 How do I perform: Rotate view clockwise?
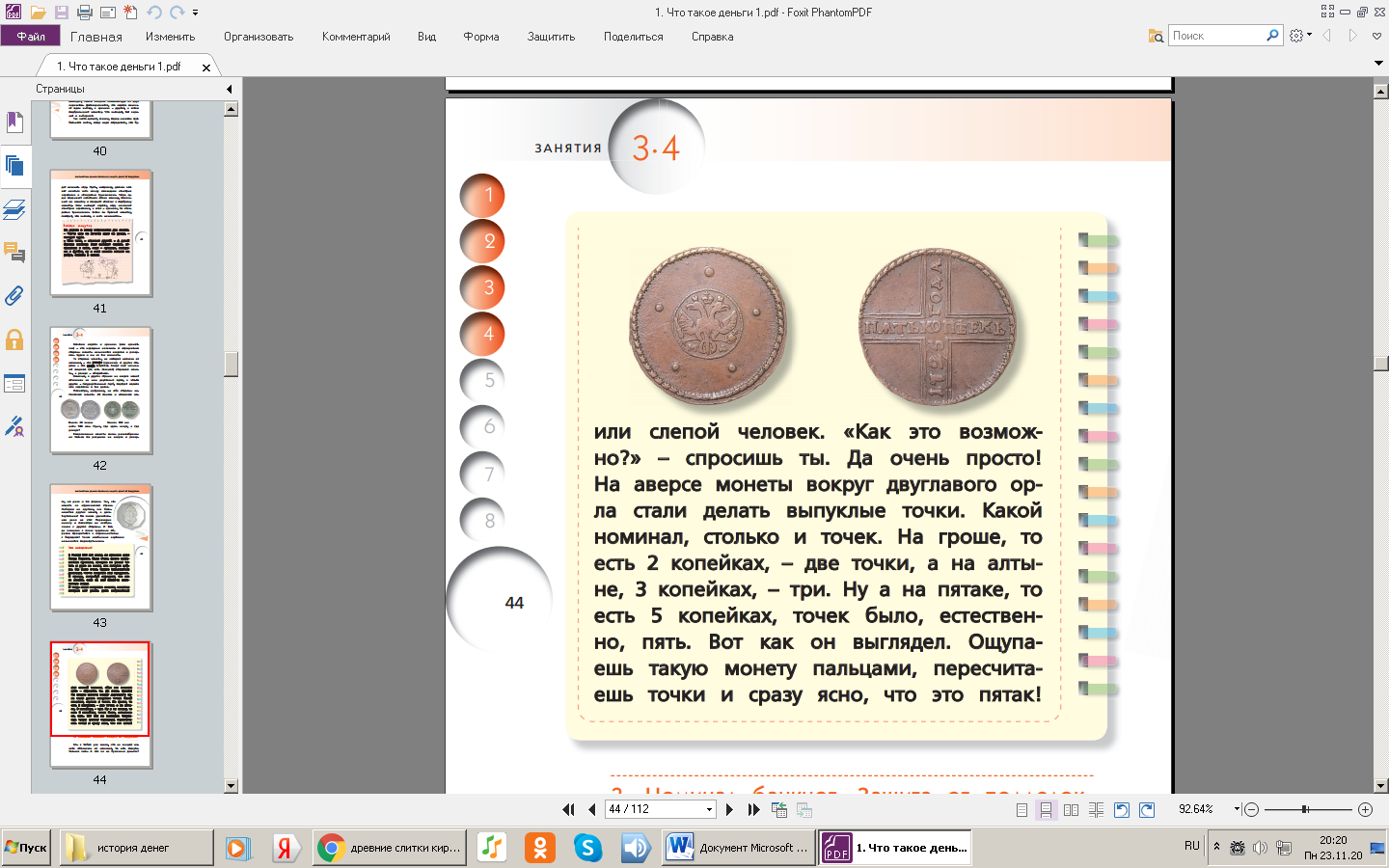[x=1147, y=809]
